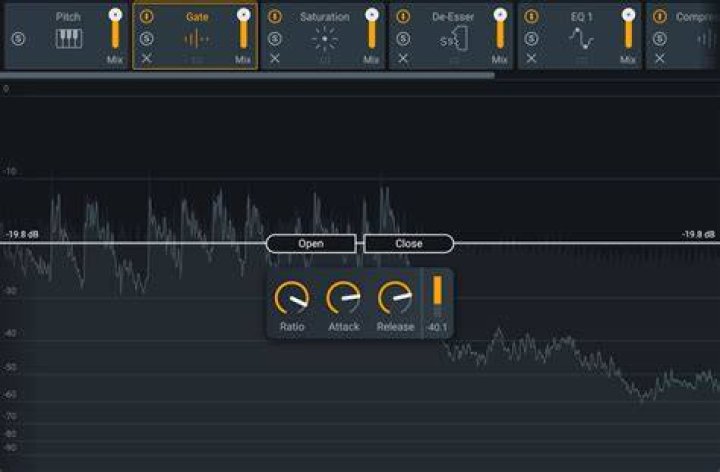720x472 pixels.
Task: Select the Gate module waveform icon
Action: coord(197,39)
